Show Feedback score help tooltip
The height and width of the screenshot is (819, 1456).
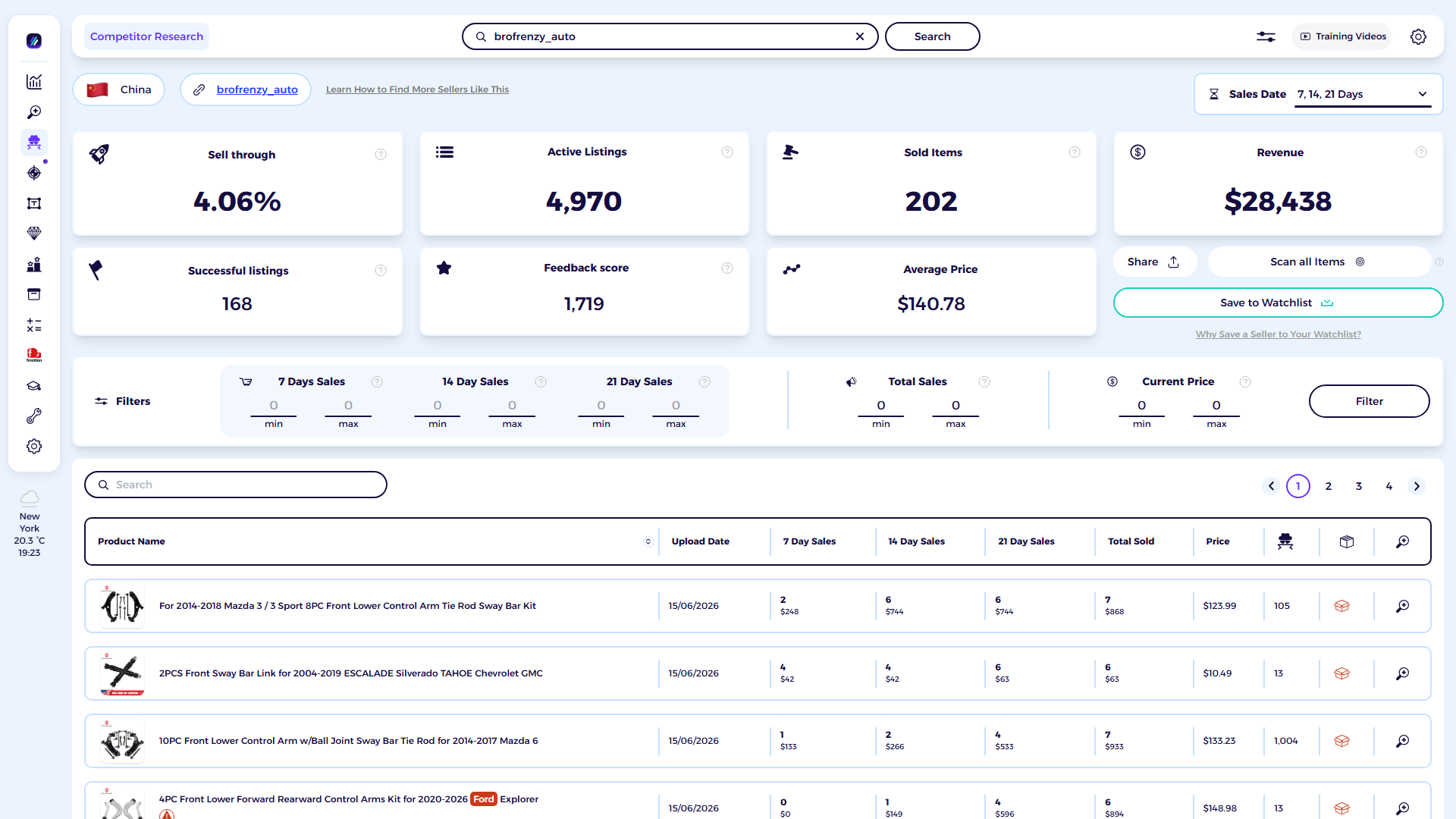[x=727, y=268]
